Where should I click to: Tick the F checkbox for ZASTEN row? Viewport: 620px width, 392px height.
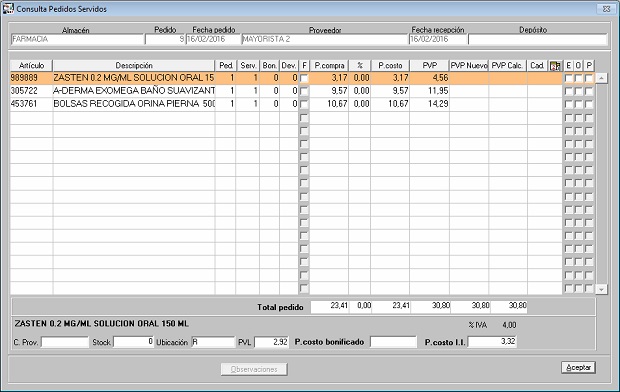point(304,78)
